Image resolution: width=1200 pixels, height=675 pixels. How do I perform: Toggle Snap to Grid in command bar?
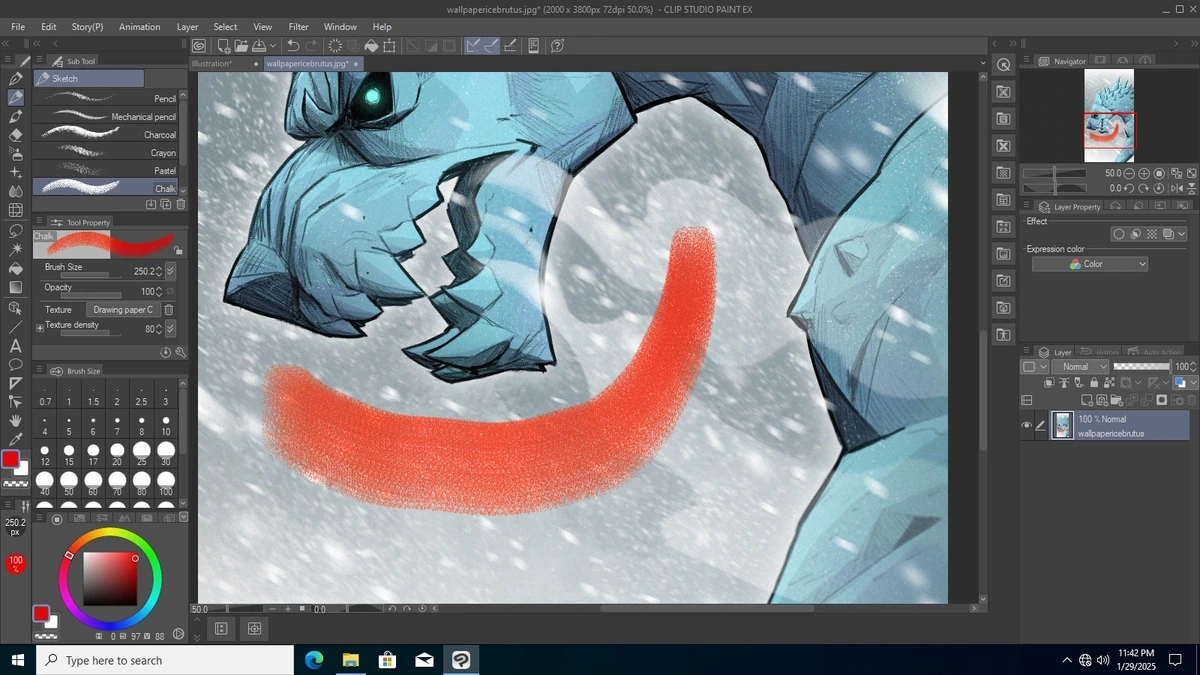pyautogui.click(x=510, y=45)
